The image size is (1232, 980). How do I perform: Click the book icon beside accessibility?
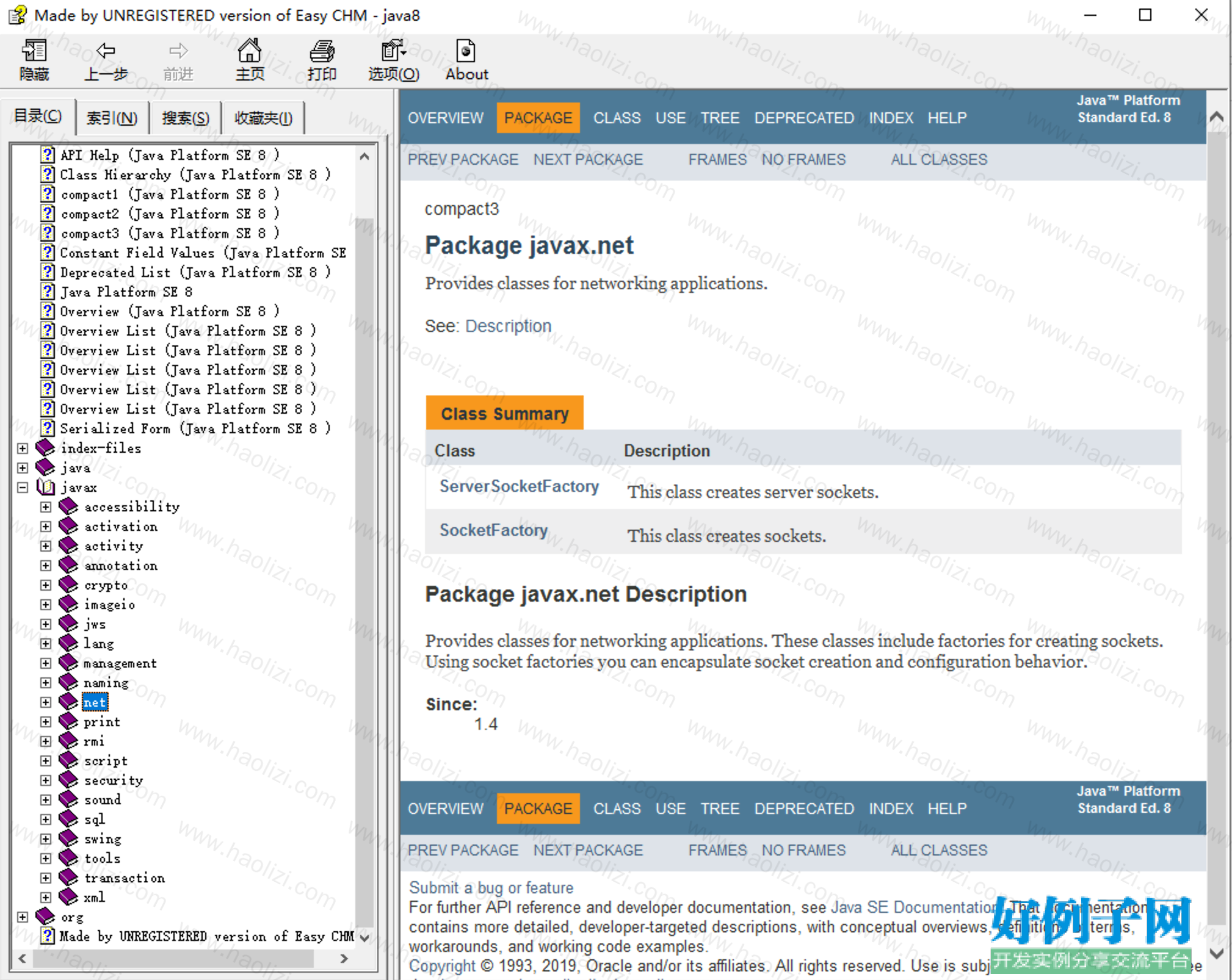68,506
